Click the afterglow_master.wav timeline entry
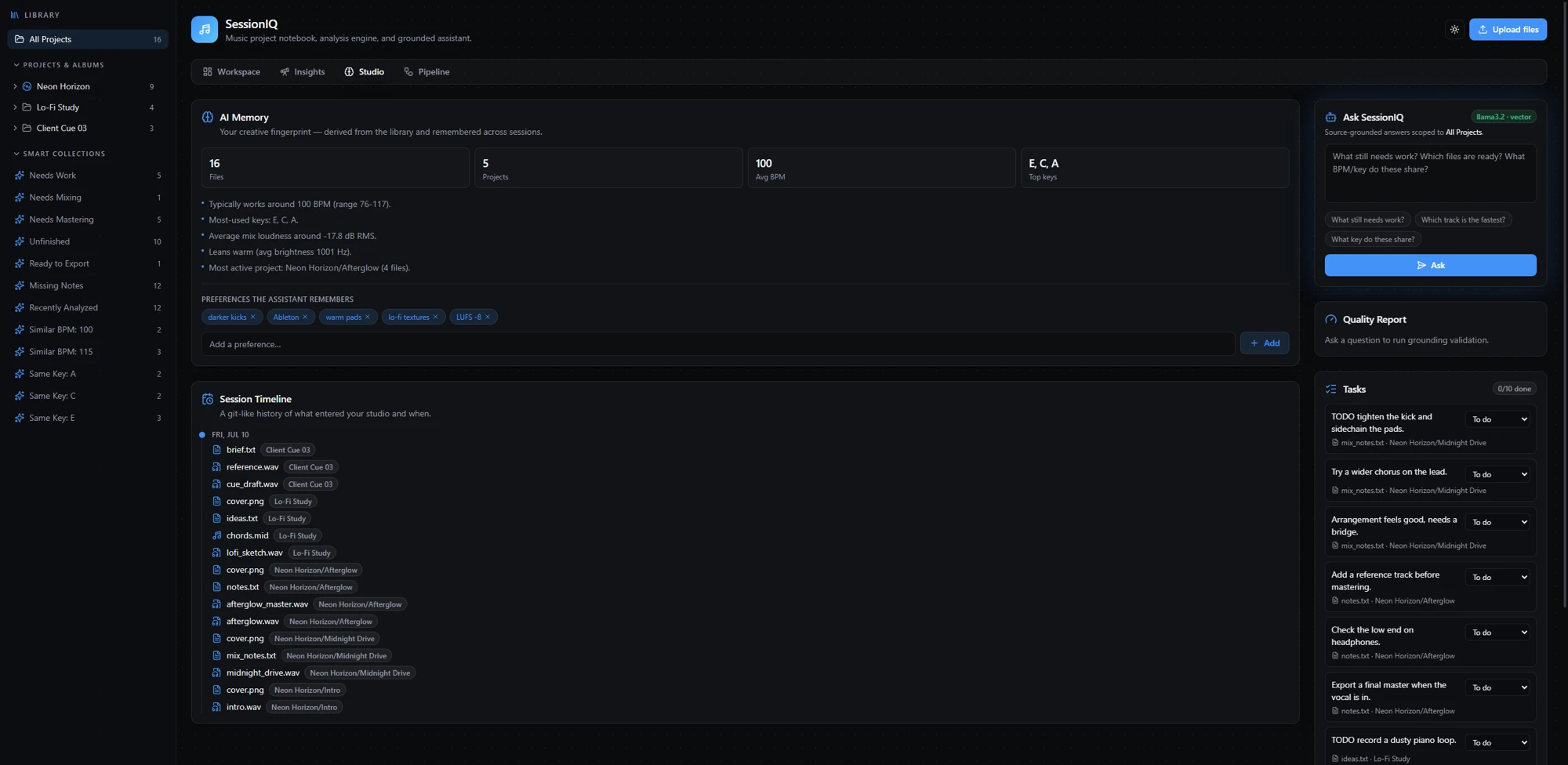Image resolution: width=1568 pixels, height=765 pixels. point(267,604)
